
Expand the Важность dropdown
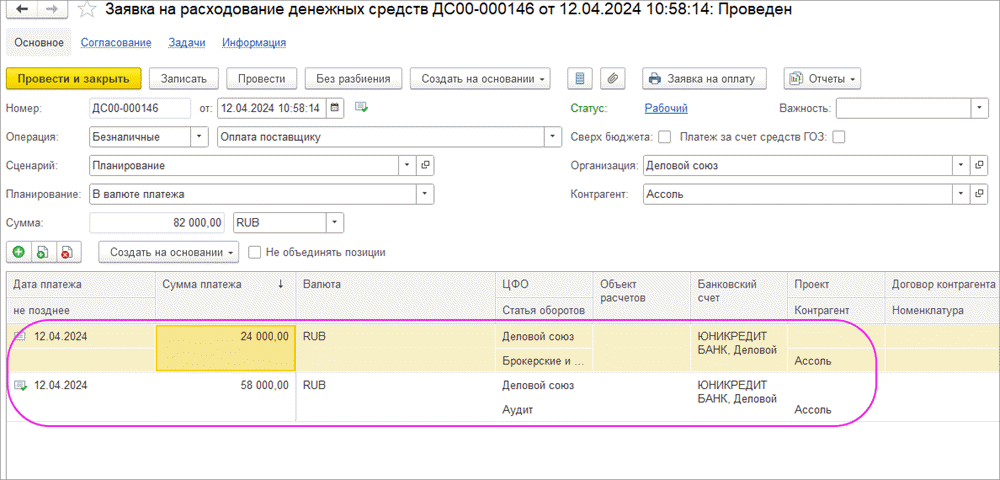click(979, 108)
